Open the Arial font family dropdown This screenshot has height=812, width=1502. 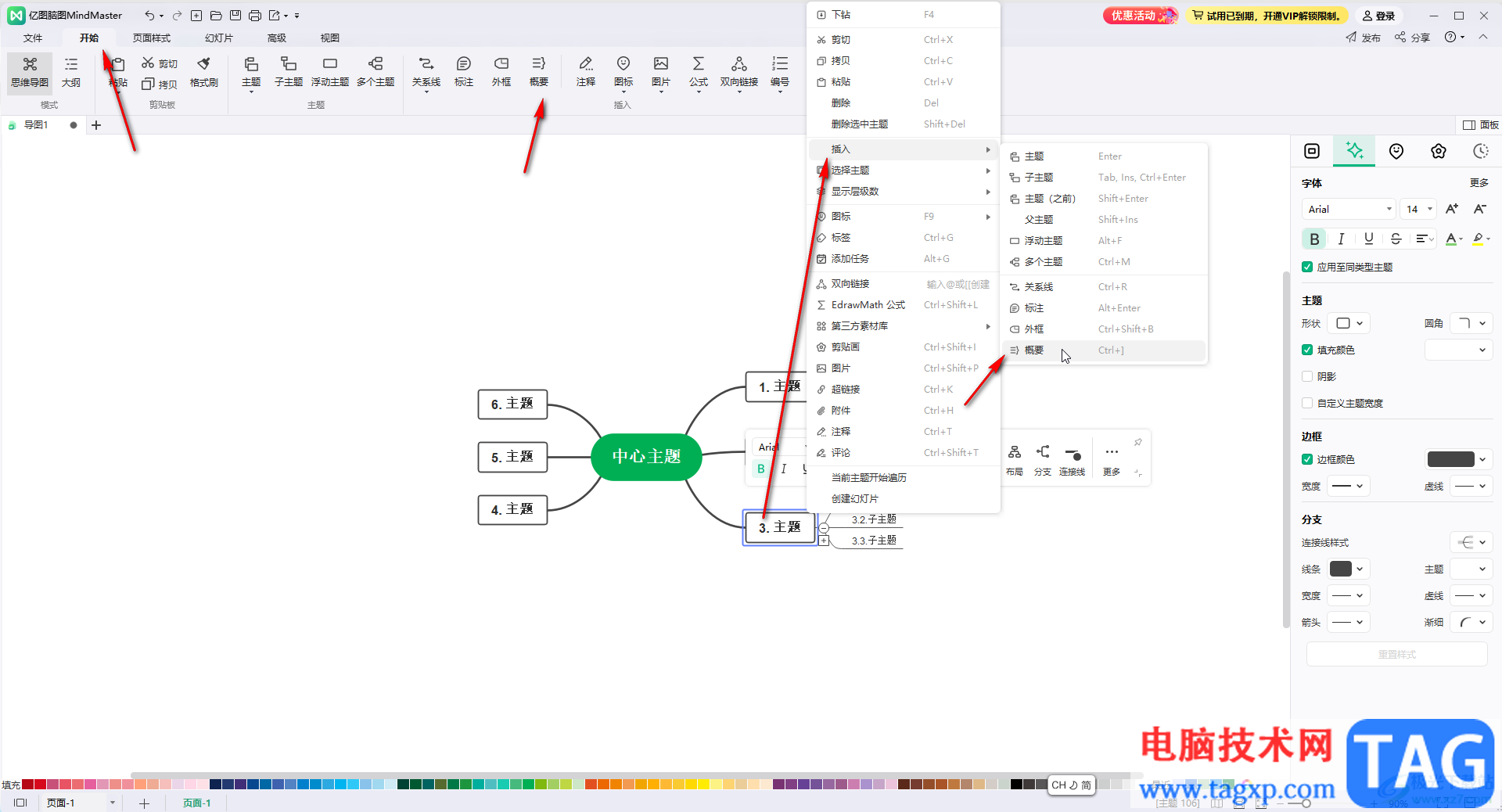pos(1349,209)
